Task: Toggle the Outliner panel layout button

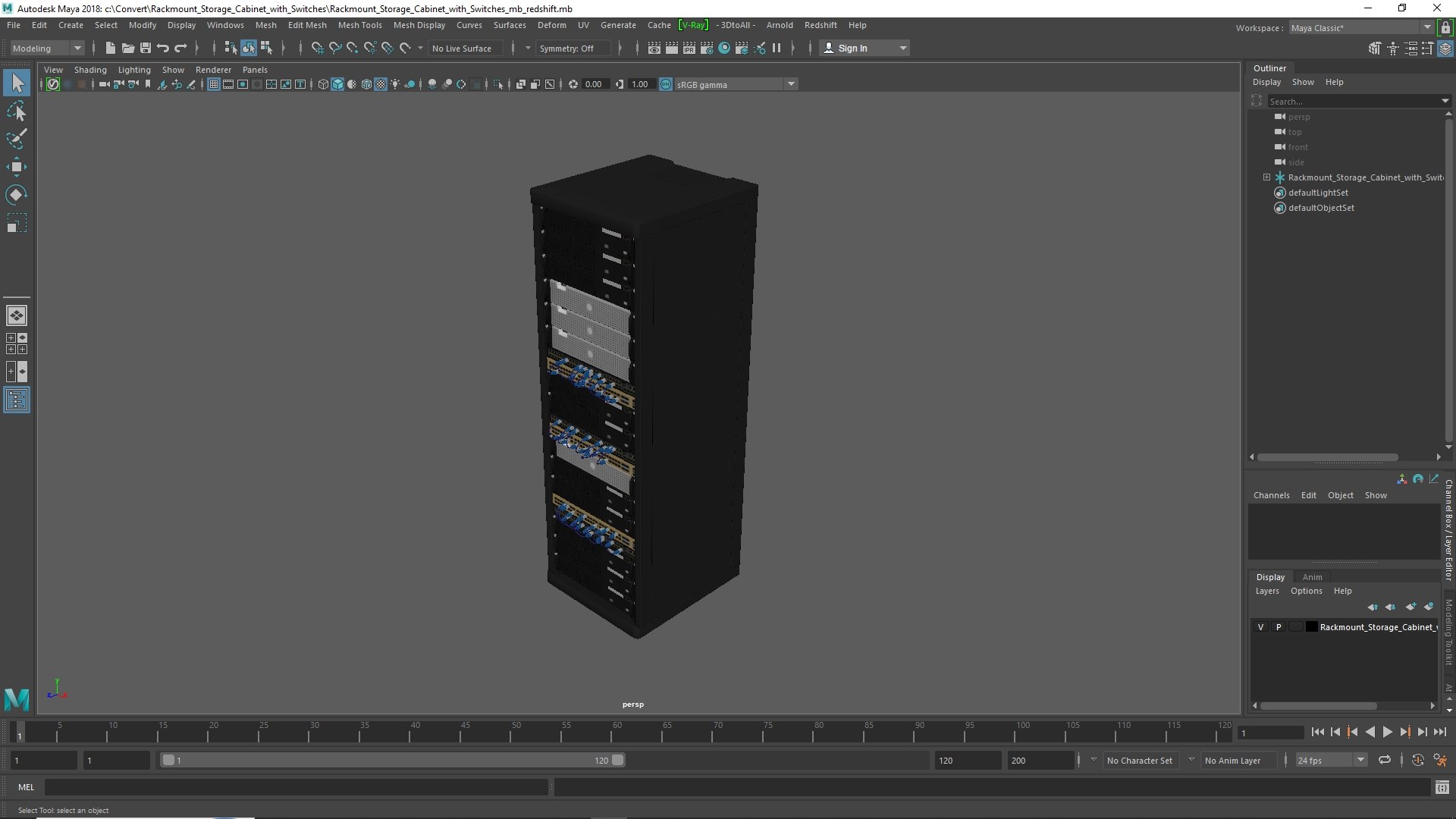Action: (17, 400)
